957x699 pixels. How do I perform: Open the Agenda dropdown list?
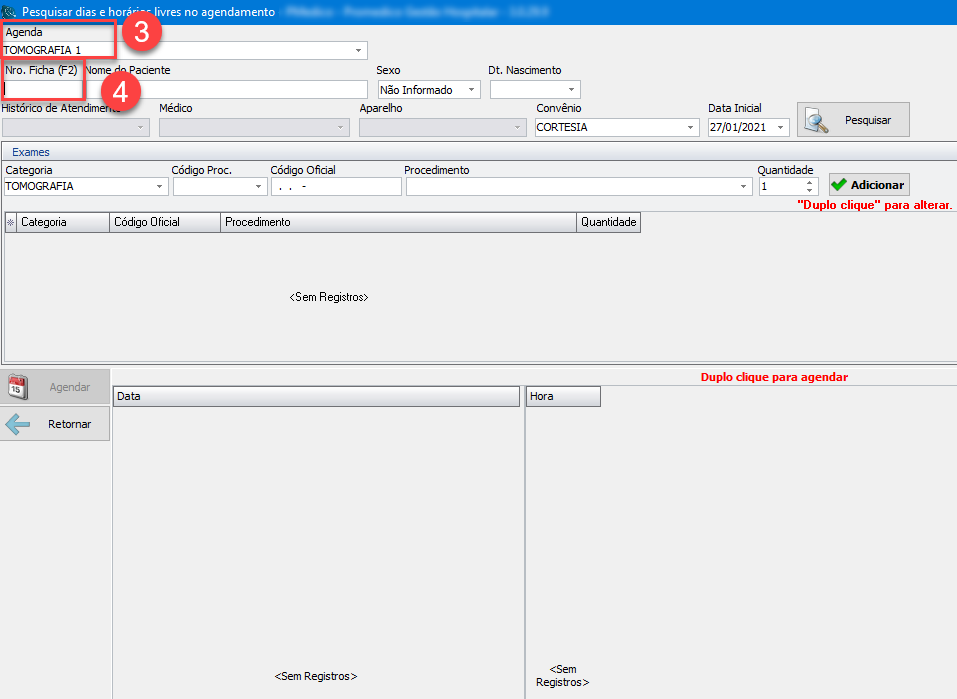[358, 50]
